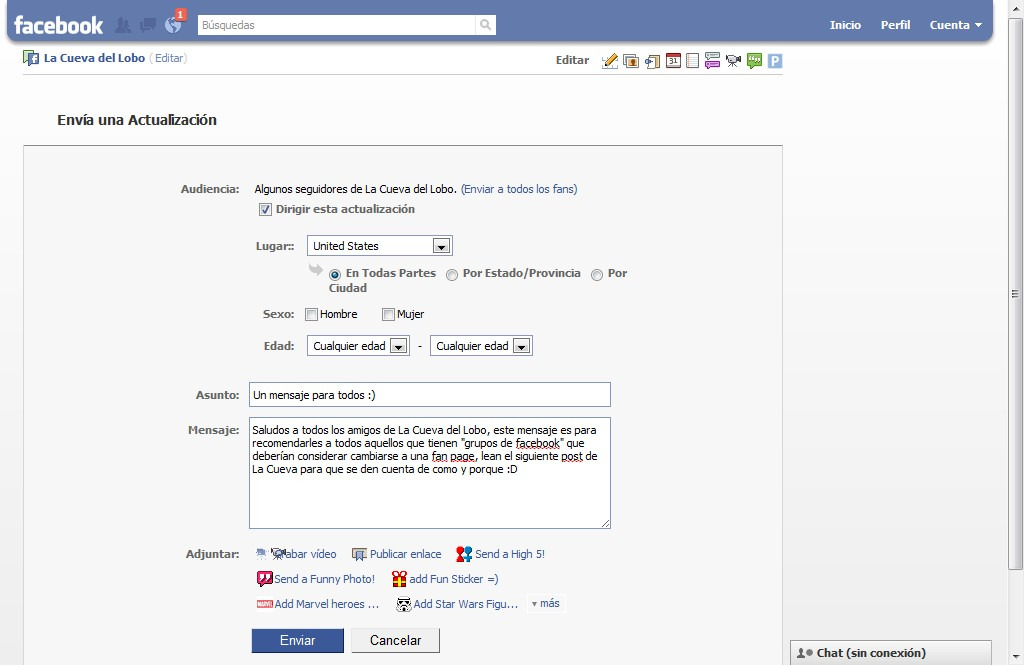Click the Editar link beside page name
The height and width of the screenshot is (665, 1024).
click(169, 58)
